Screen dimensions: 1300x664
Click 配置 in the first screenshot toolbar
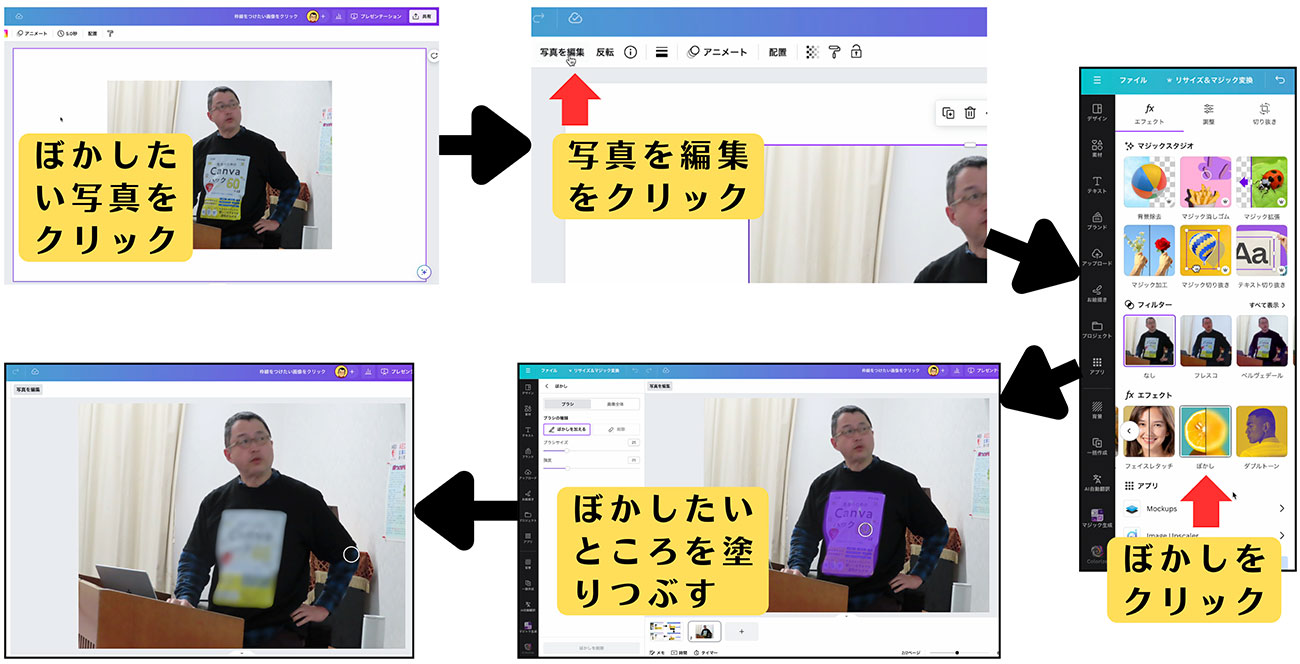tap(92, 33)
